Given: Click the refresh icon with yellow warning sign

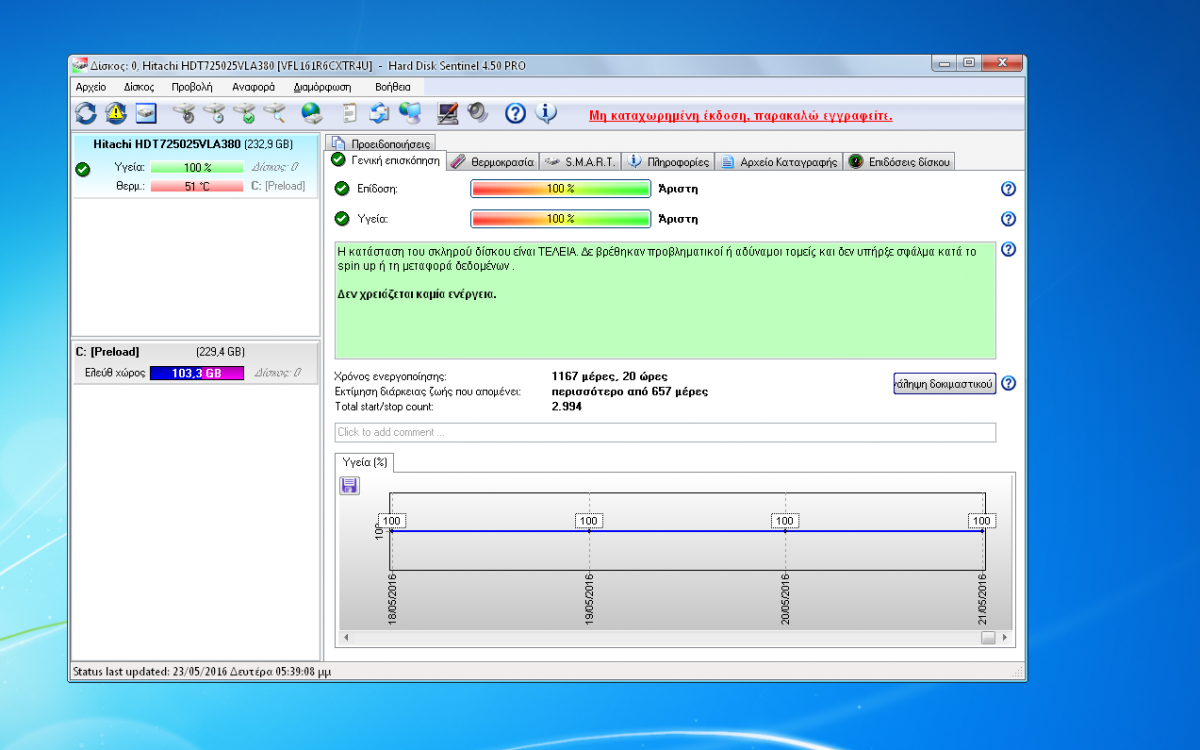Looking at the screenshot, I should pyautogui.click(x=116, y=113).
